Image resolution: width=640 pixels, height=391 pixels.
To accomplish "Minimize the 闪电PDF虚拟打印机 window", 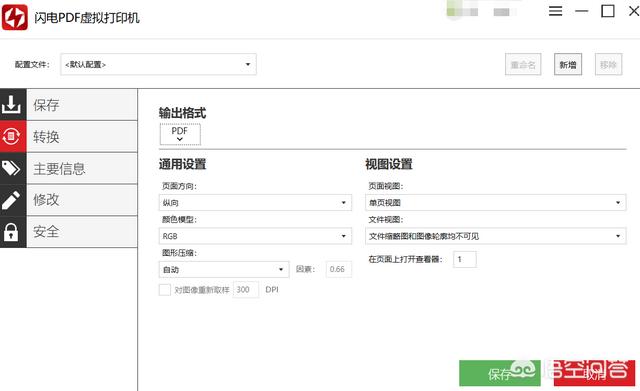I will coord(582,11).
